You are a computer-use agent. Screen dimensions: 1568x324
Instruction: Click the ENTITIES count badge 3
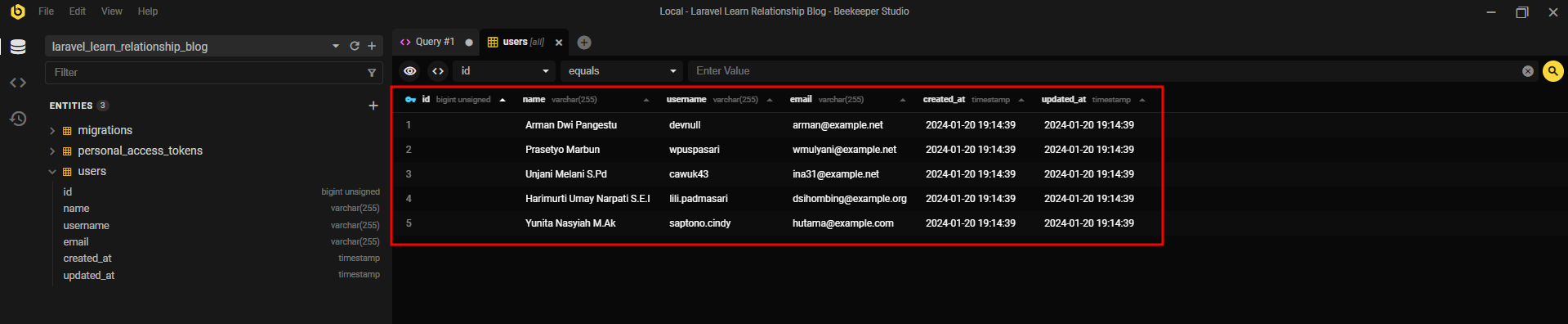tap(102, 106)
